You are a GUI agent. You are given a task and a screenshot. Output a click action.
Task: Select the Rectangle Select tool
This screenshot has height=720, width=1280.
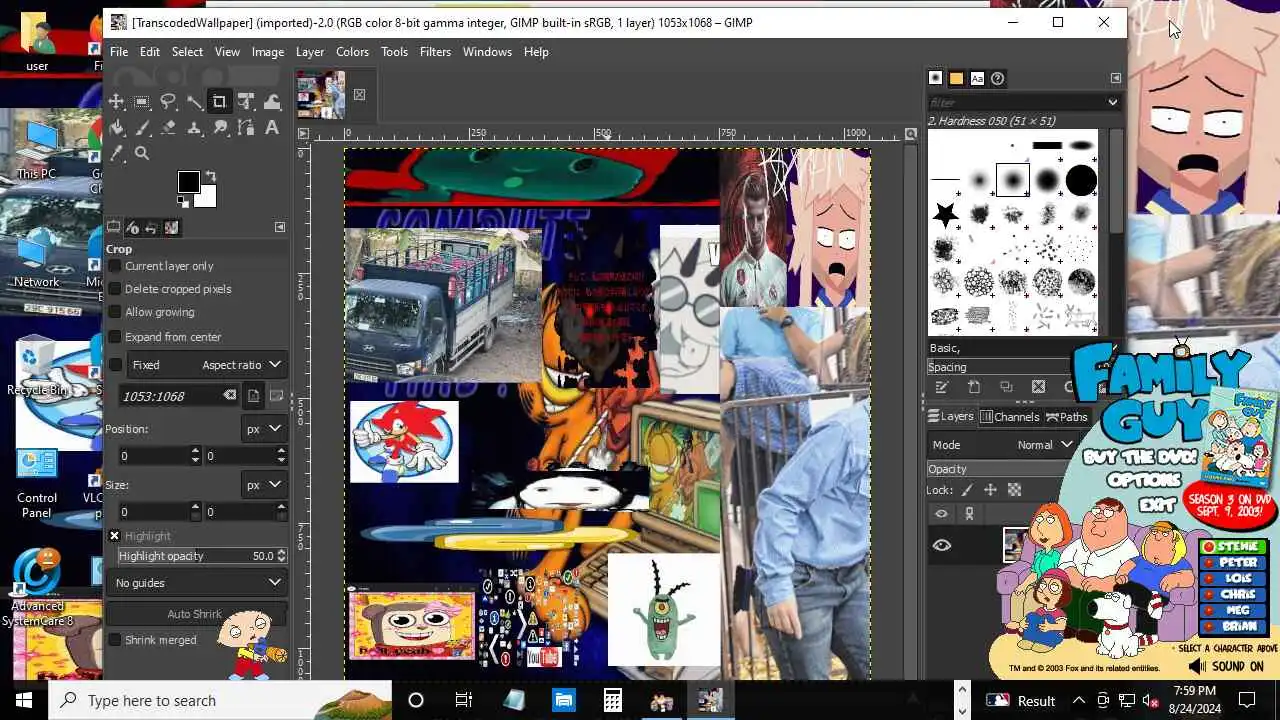pos(142,102)
